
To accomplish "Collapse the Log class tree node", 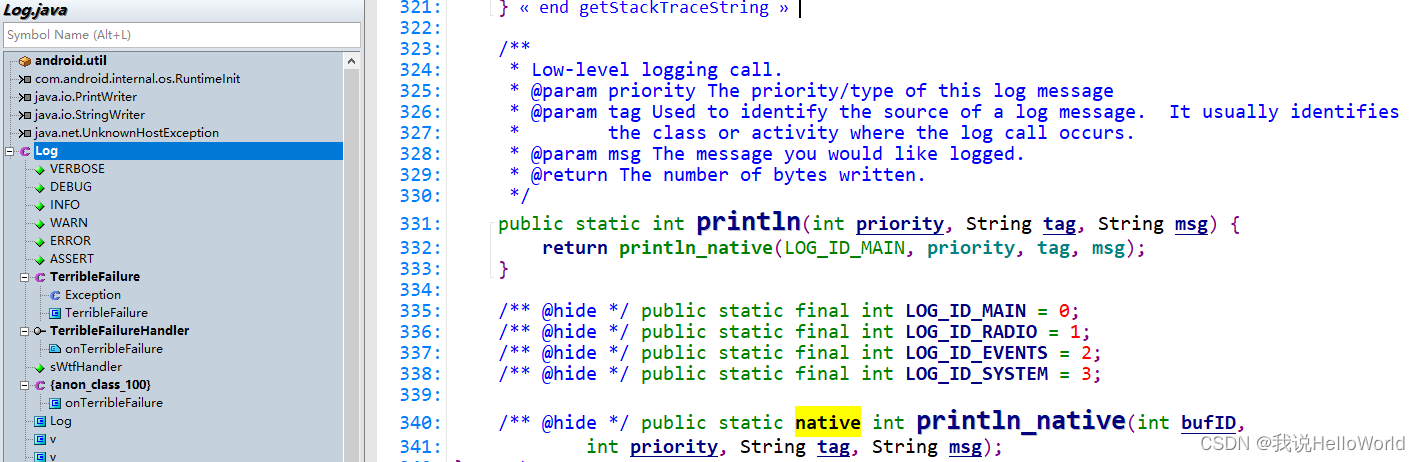I will pos(9,151).
